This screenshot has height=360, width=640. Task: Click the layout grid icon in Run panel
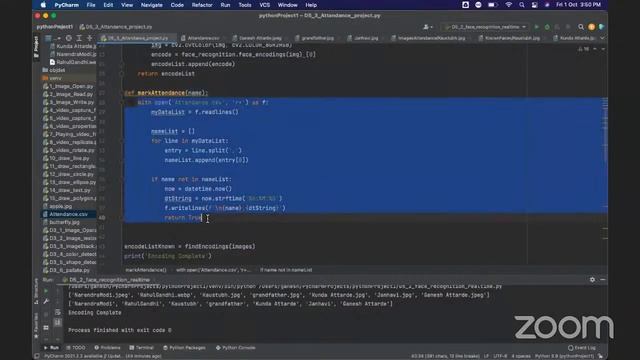click(46, 328)
